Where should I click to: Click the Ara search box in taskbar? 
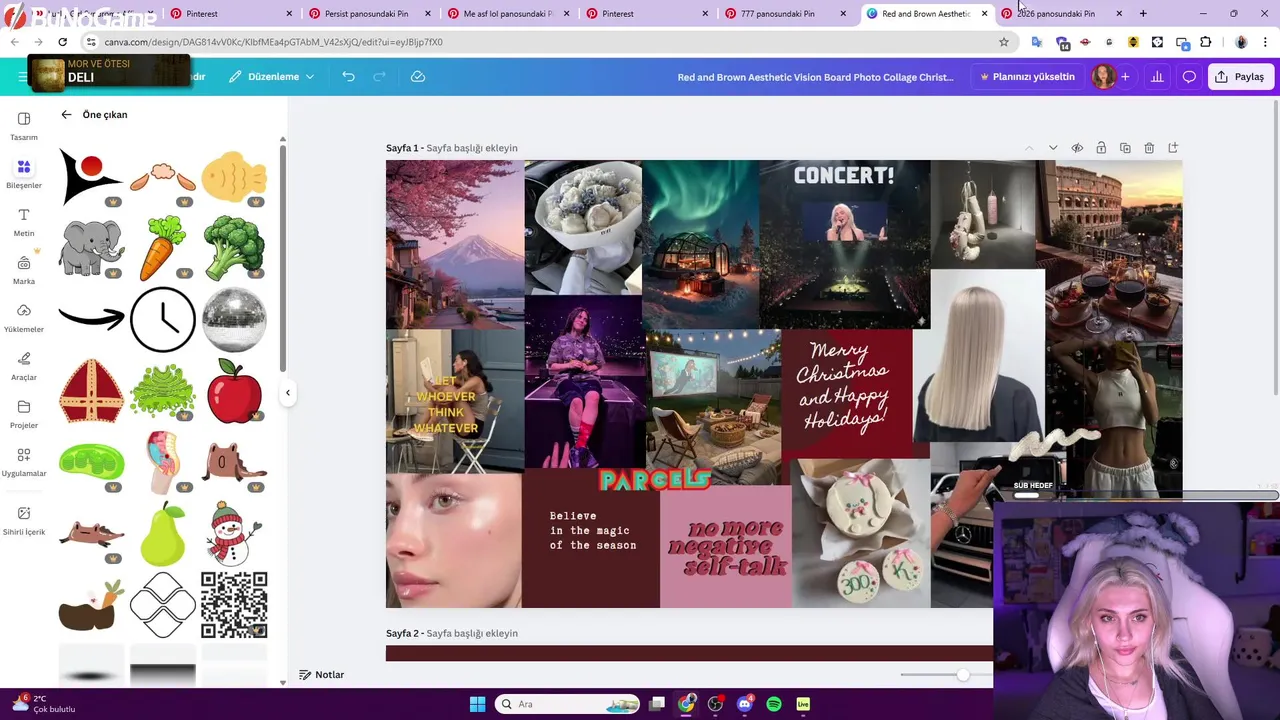567,704
